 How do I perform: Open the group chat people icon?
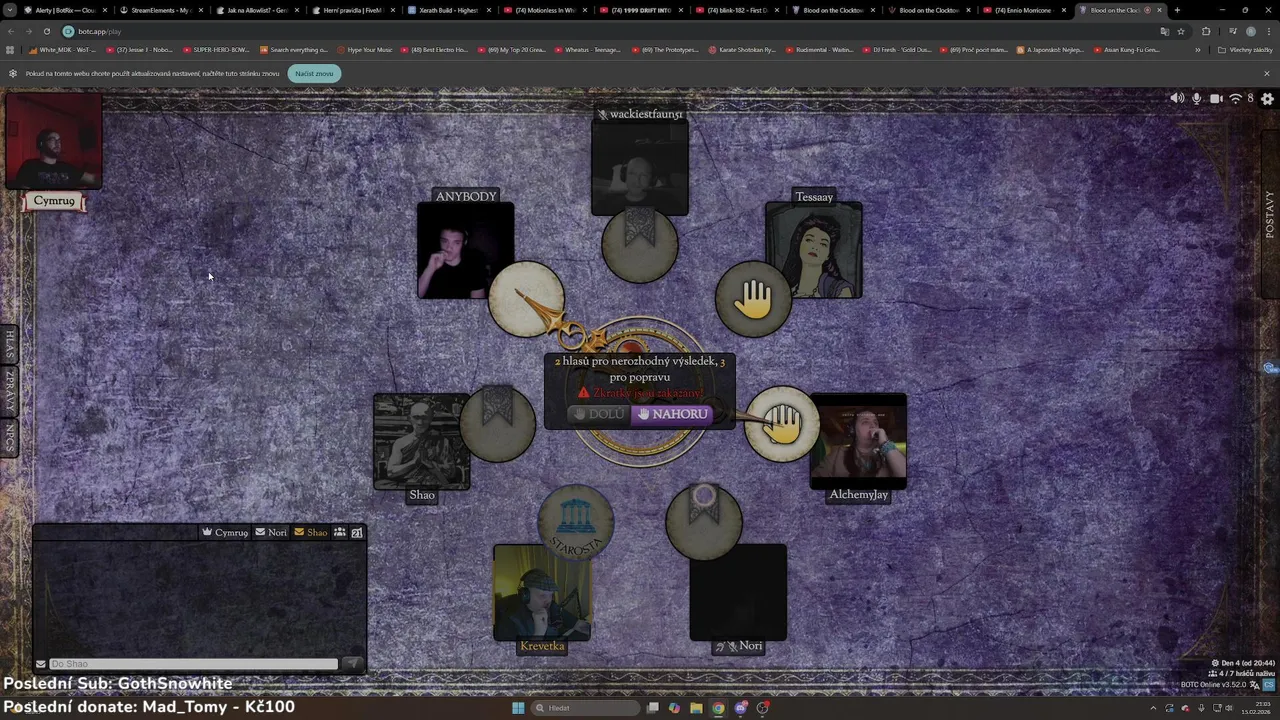pos(340,532)
